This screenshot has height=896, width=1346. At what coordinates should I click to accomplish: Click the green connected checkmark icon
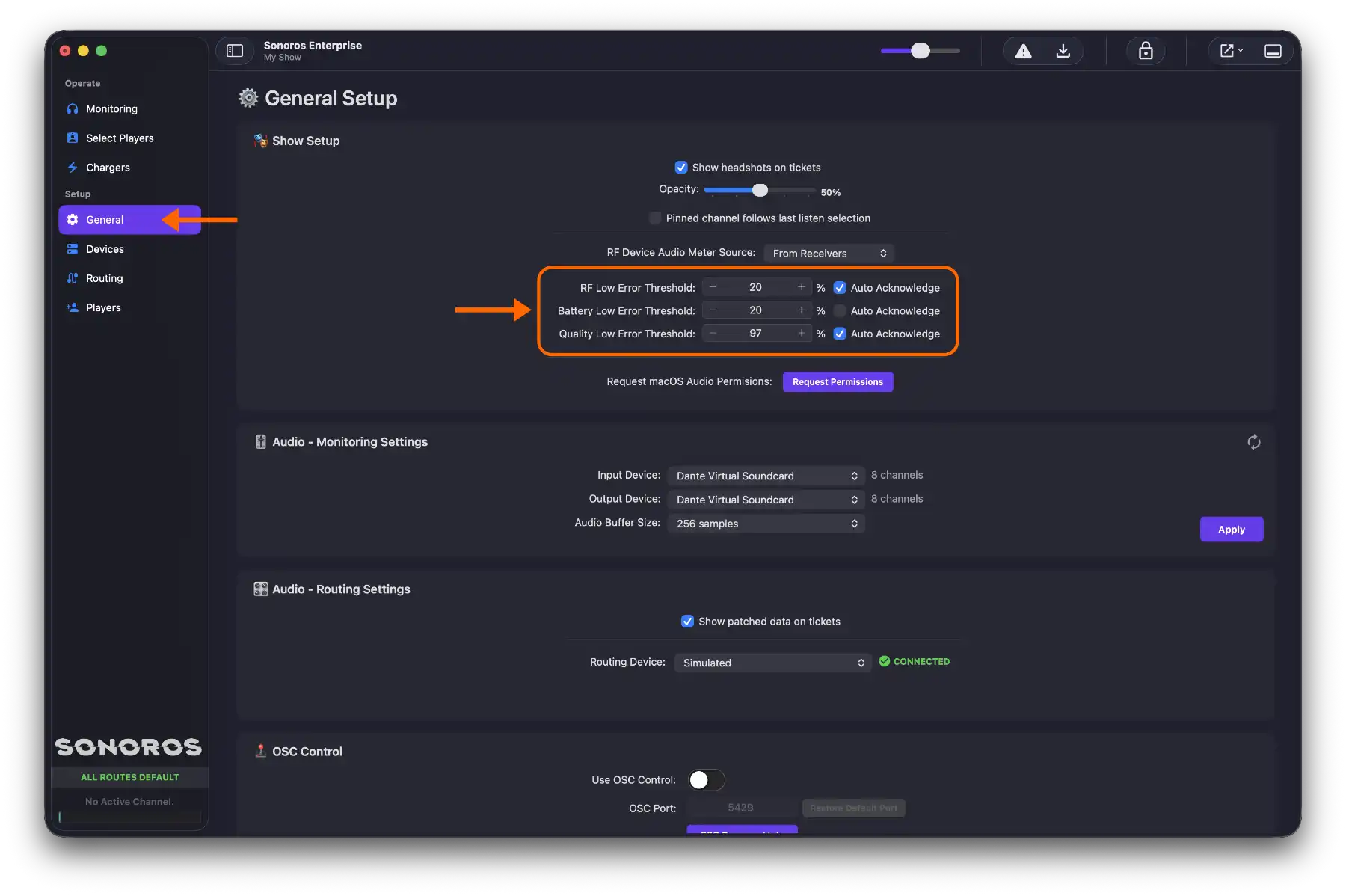[885, 661]
